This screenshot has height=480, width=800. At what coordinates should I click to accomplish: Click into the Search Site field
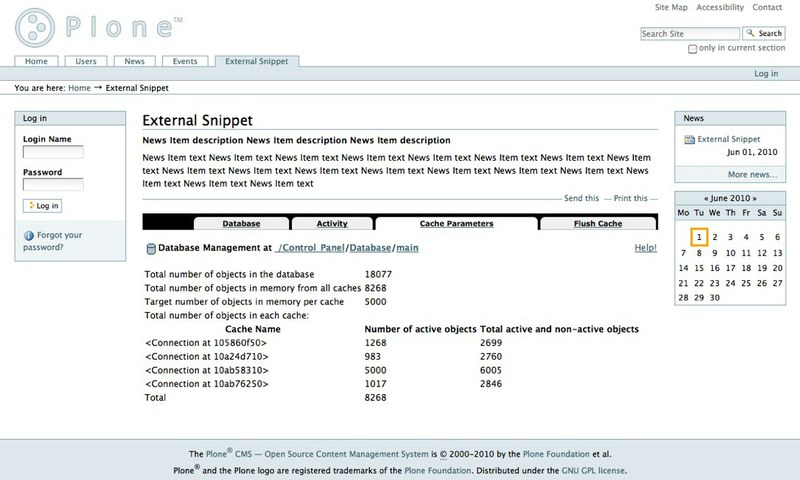point(689,33)
